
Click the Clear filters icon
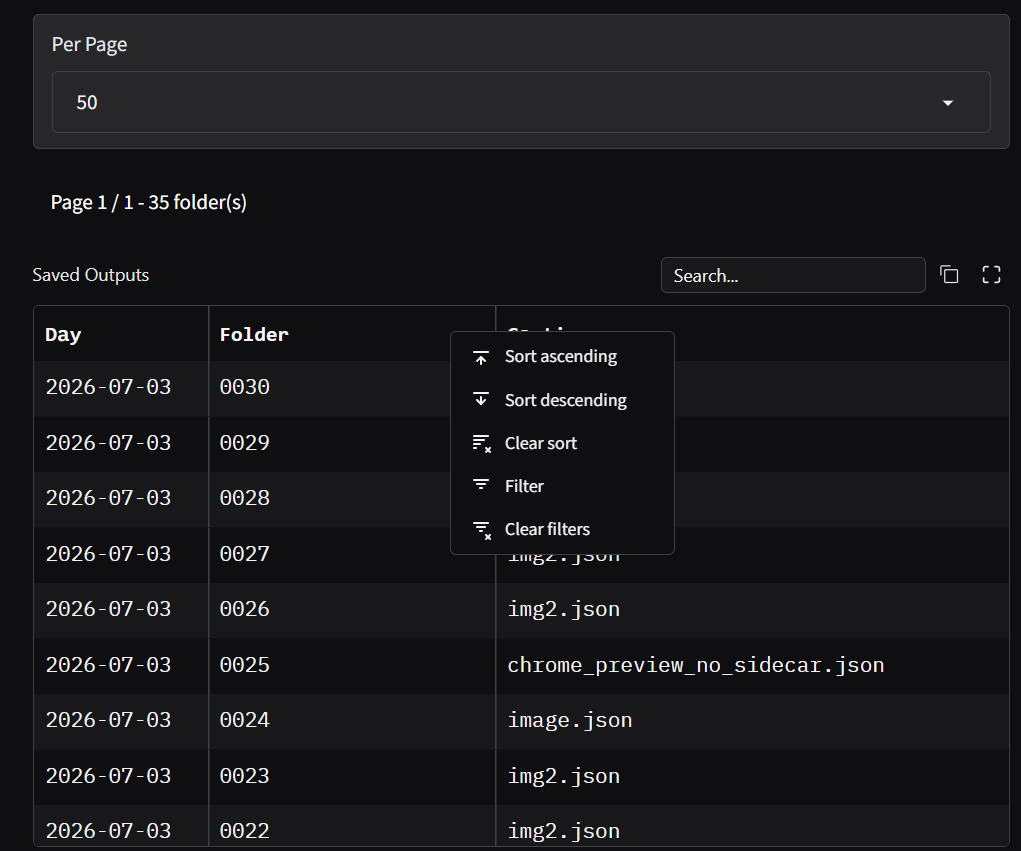(481, 530)
